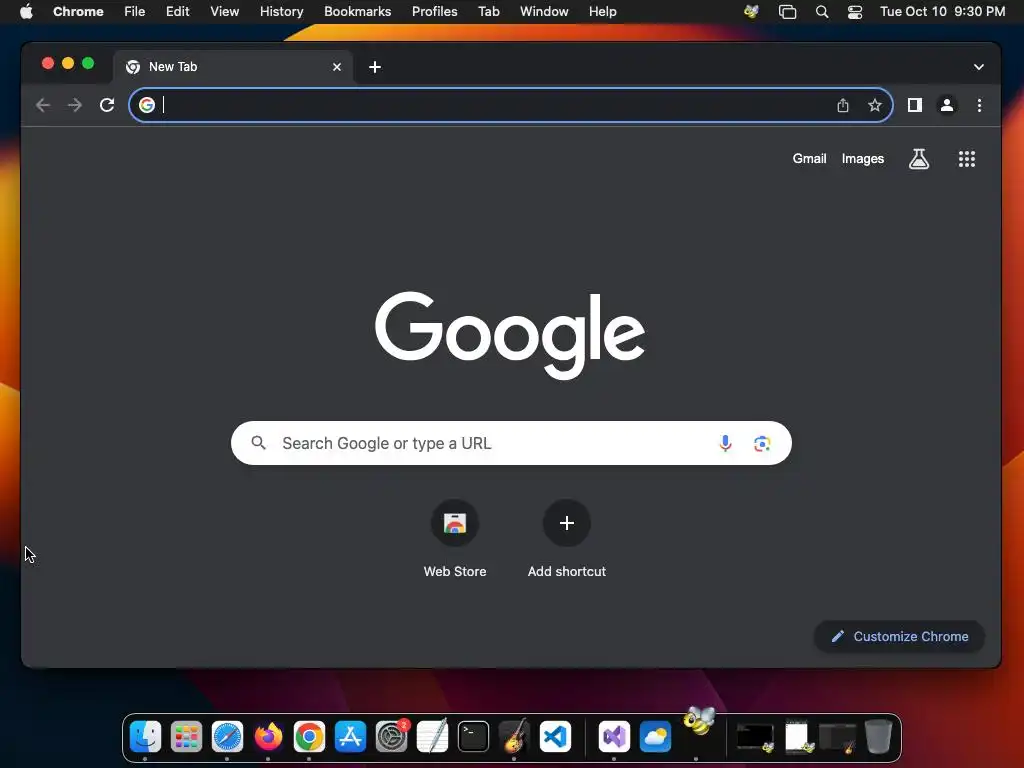The image size is (1024, 768).
Task: Bookmark this tab with the star icon
Action: [x=875, y=105]
